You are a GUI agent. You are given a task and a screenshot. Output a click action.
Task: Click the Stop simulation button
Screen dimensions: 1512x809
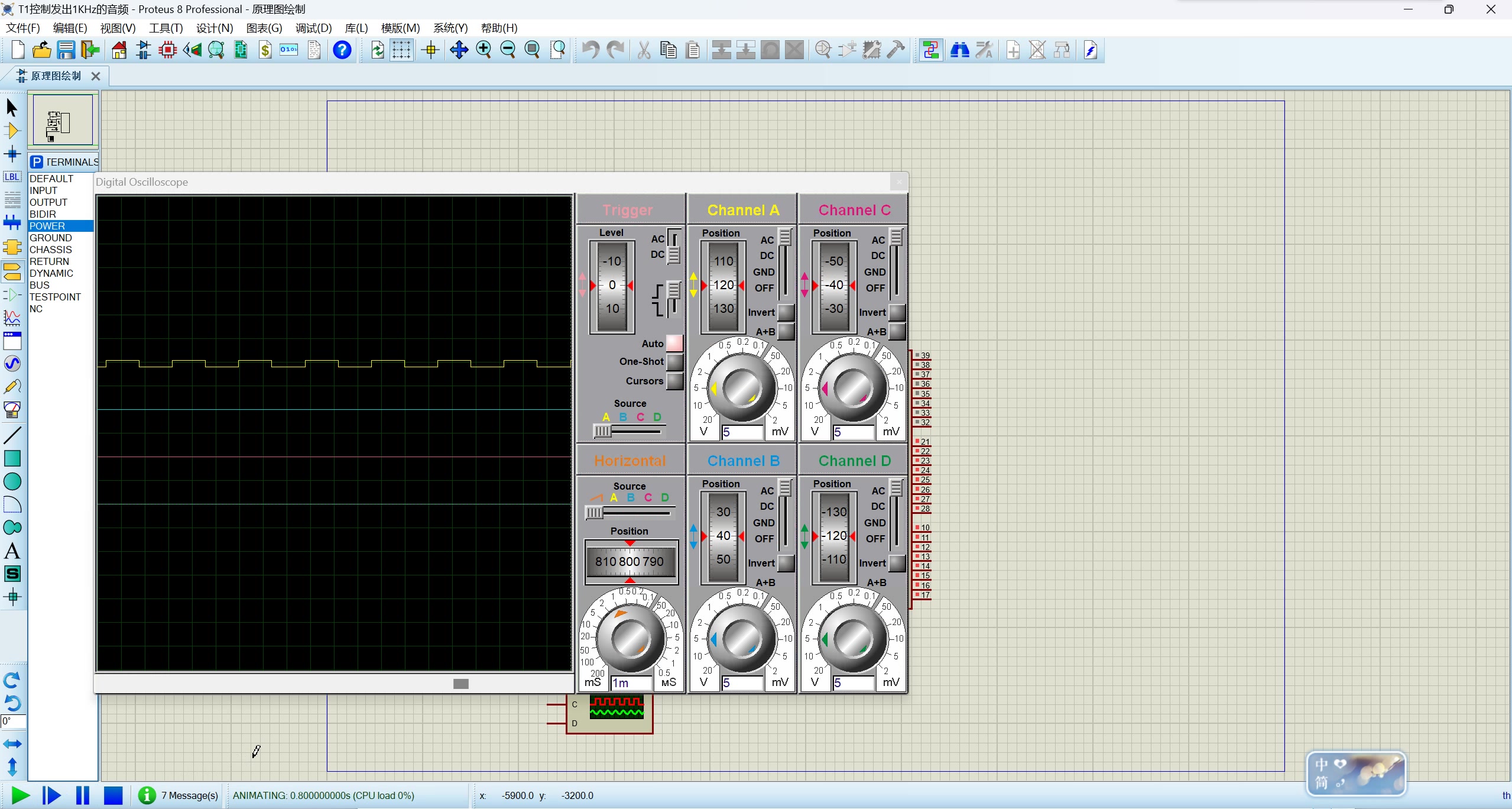[x=113, y=795]
